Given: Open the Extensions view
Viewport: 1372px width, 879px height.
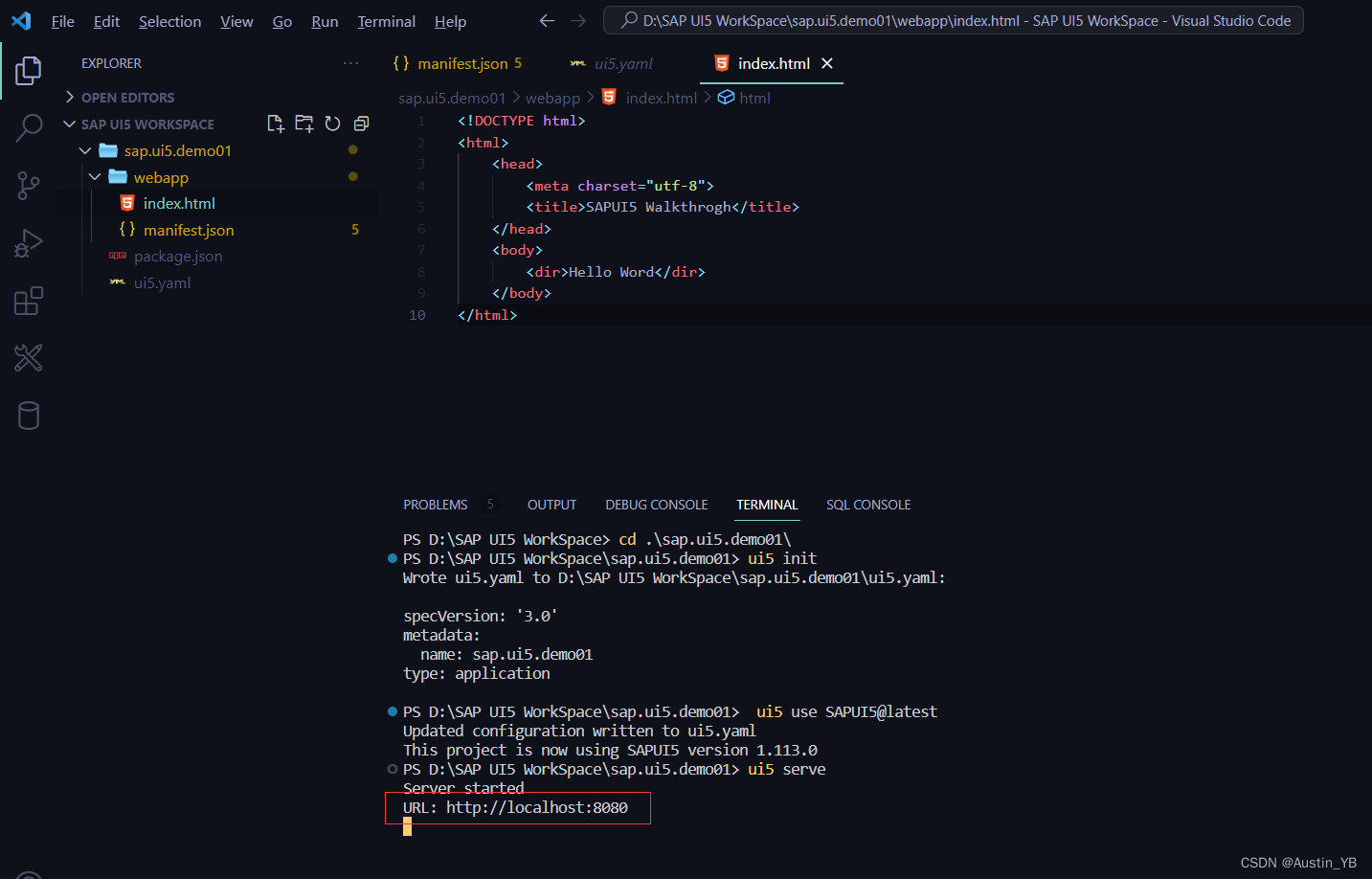Looking at the screenshot, I should (x=29, y=301).
